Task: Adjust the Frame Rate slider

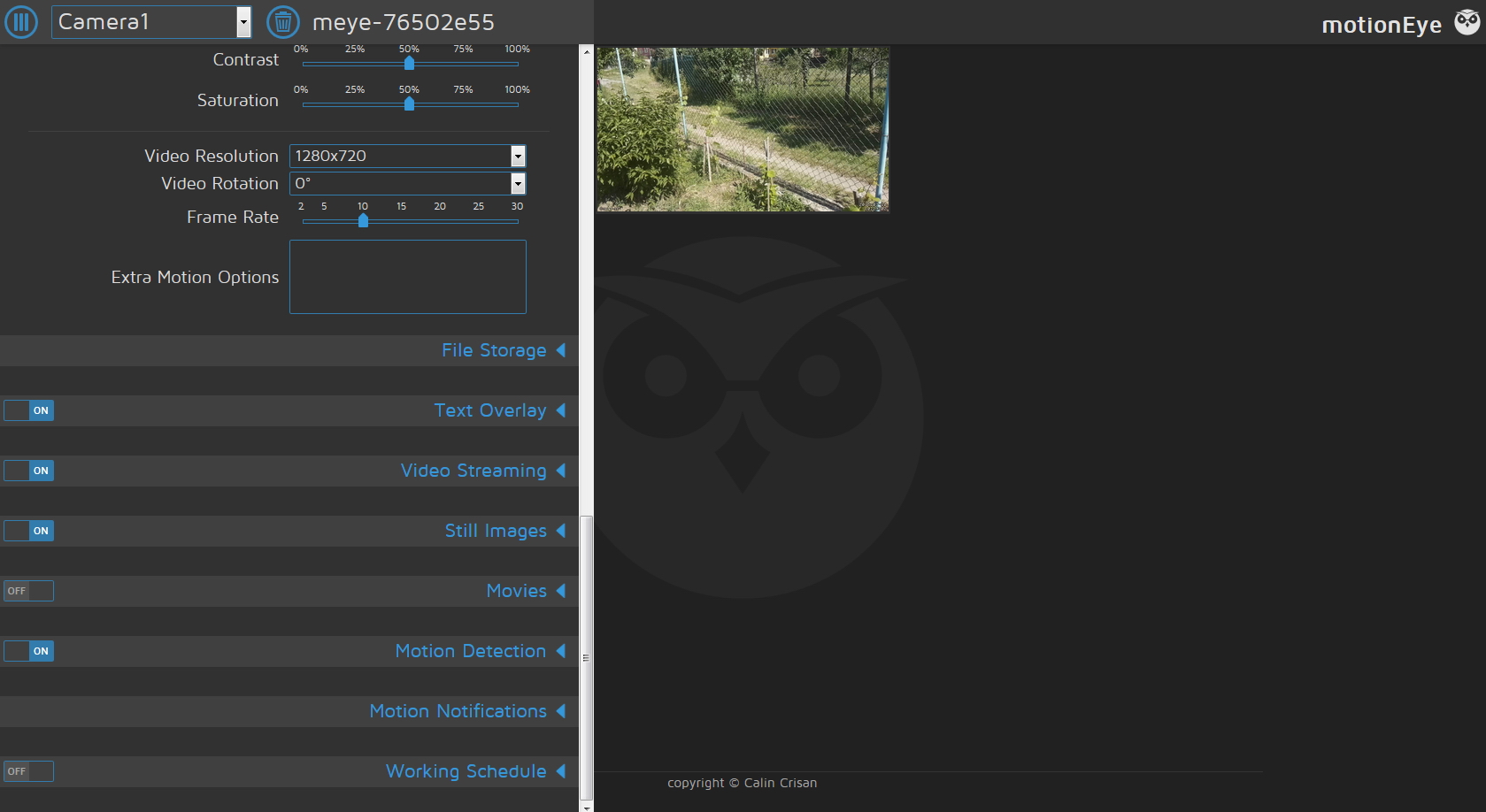Action: tap(363, 220)
